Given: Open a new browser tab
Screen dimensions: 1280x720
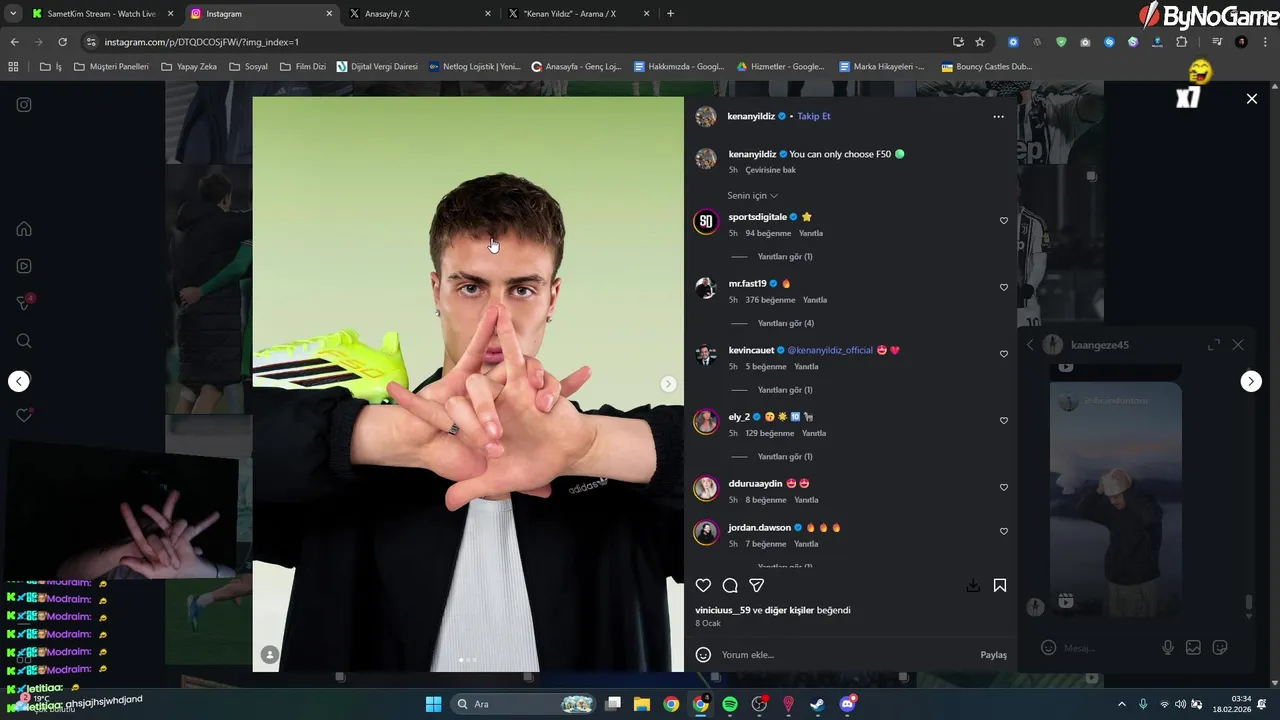Looking at the screenshot, I should [670, 14].
